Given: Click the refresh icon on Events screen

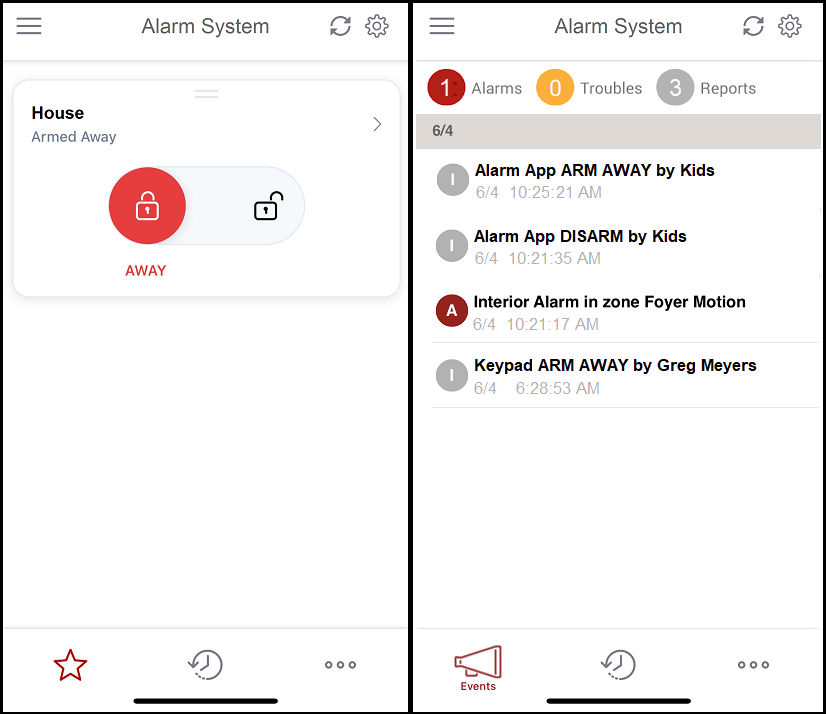Looking at the screenshot, I should pyautogui.click(x=754, y=27).
